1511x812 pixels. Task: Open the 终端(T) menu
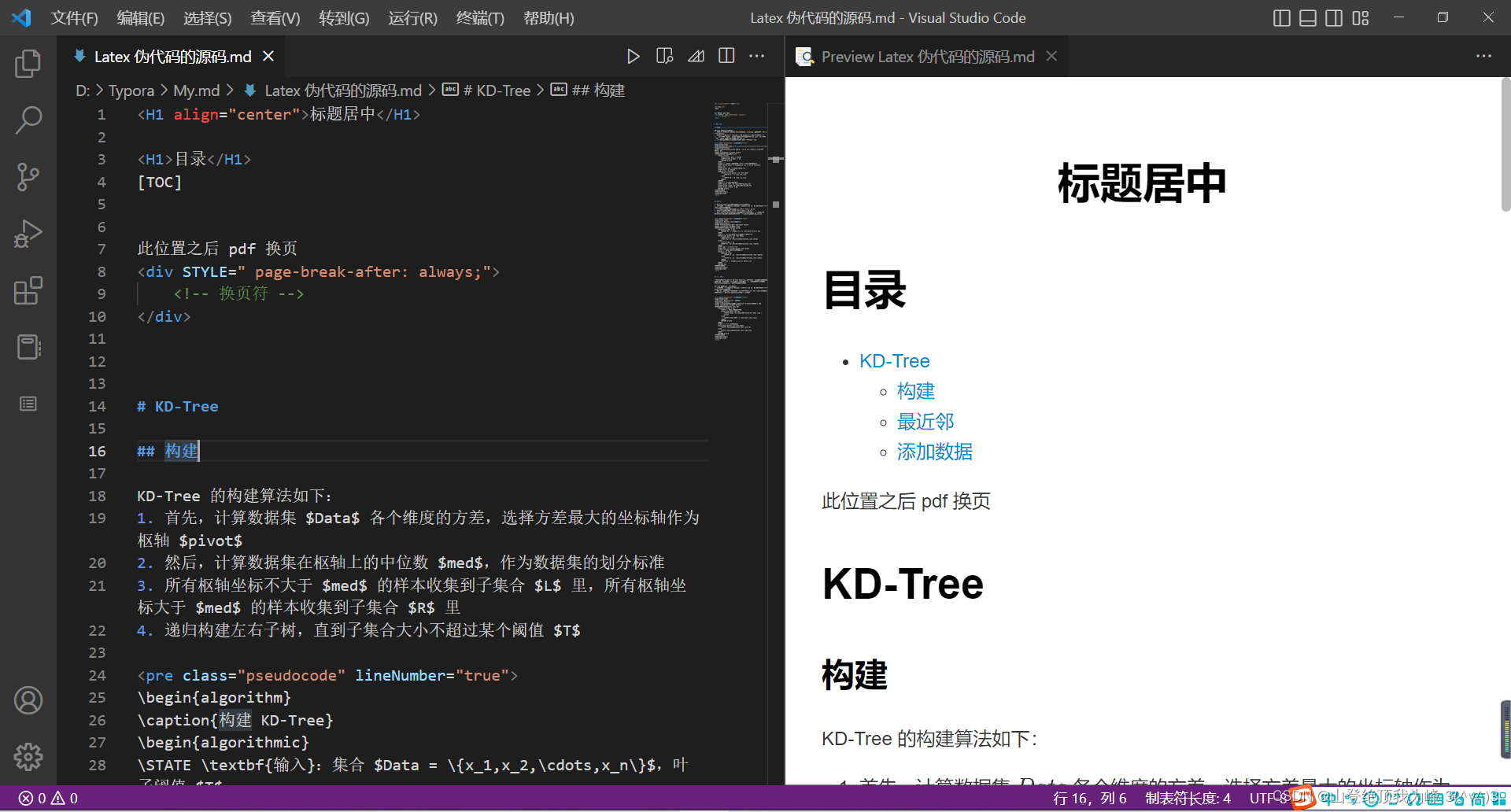[480, 18]
